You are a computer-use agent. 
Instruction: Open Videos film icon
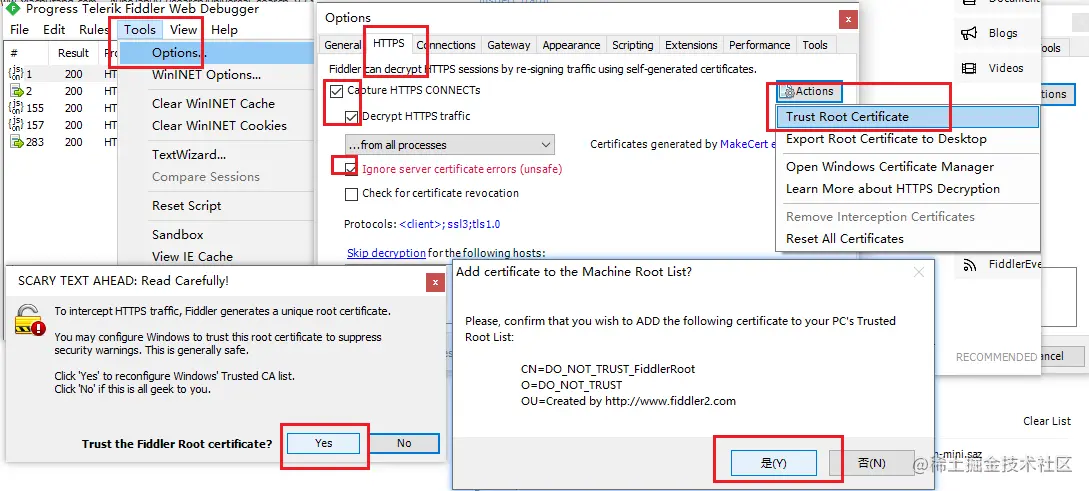pos(968,68)
